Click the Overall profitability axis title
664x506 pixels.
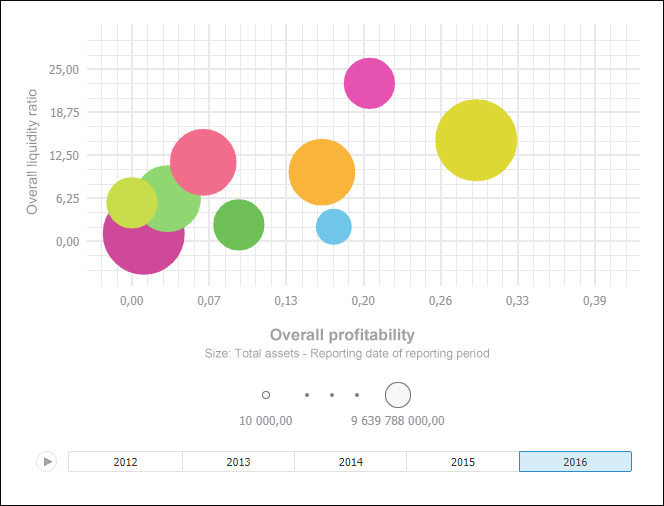342,334
